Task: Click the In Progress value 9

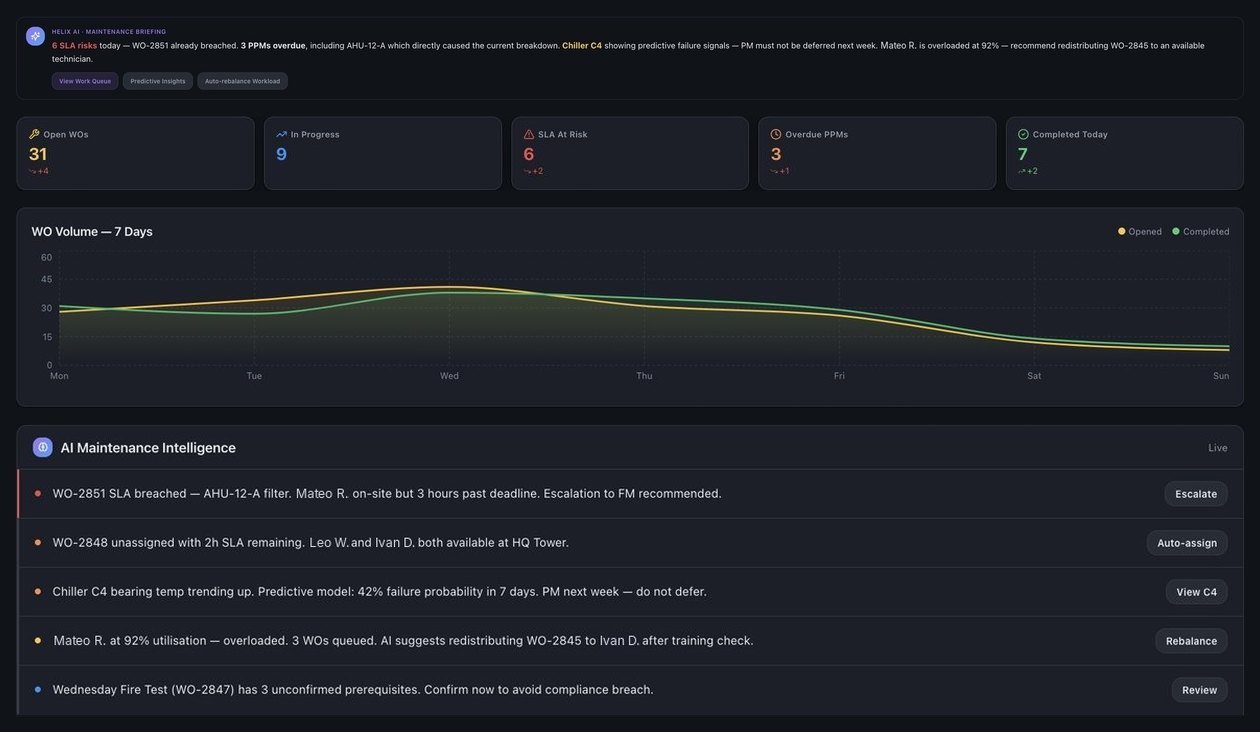Action: click(x=281, y=154)
